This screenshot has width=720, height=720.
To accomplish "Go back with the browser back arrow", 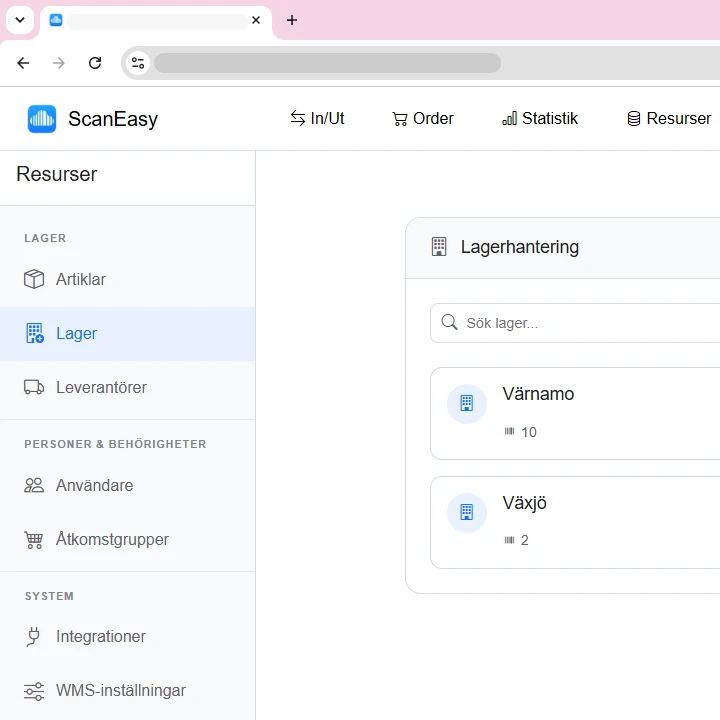I will pyautogui.click(x=23, y=63).
